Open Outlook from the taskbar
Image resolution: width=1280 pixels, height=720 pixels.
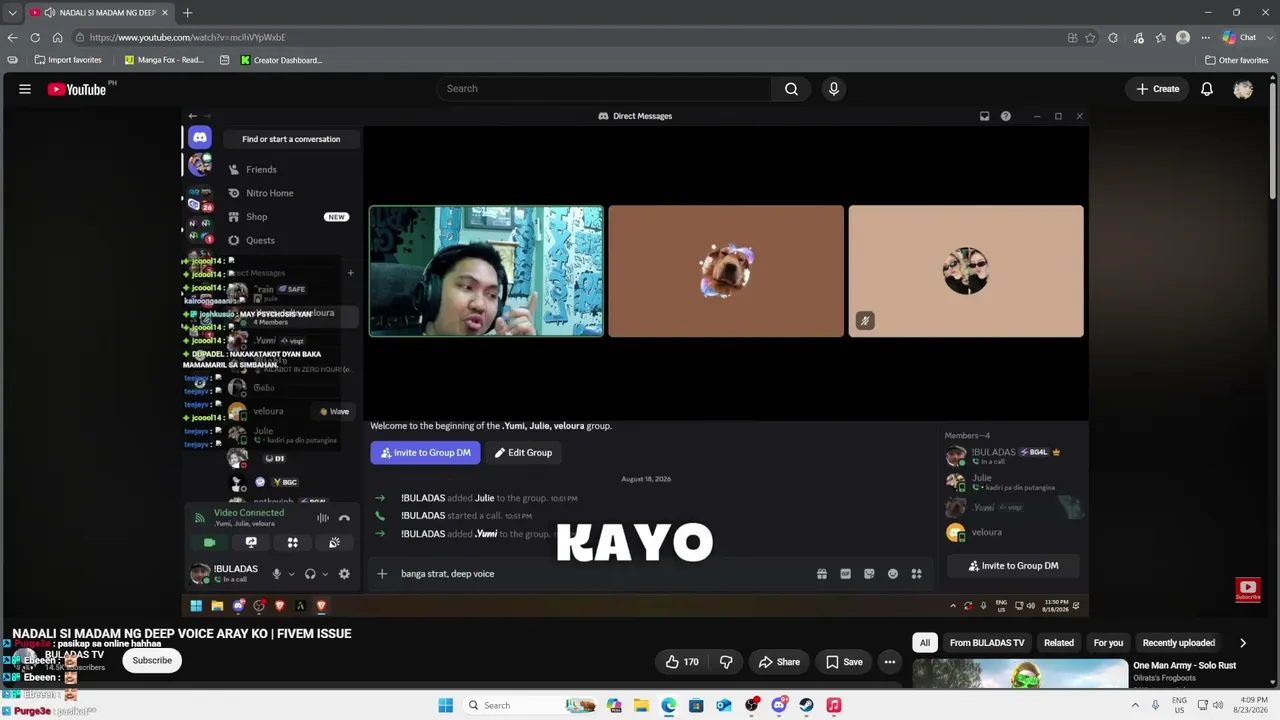coord(724,705)
